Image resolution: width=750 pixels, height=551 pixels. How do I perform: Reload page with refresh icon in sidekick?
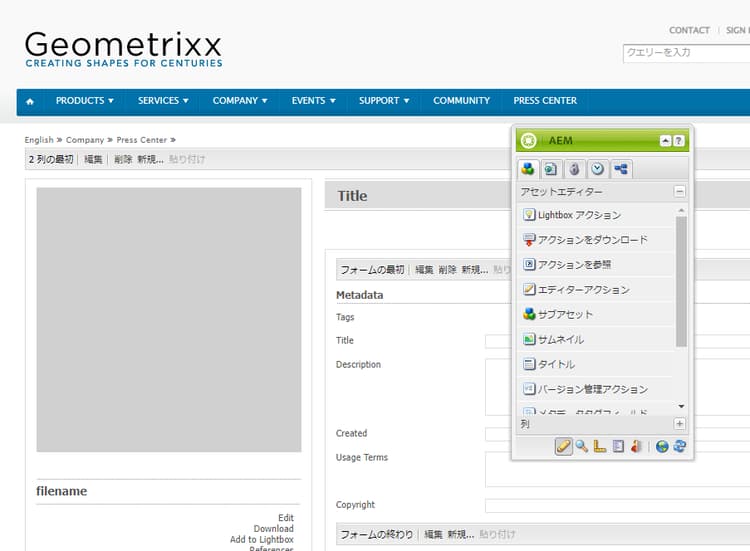pyautogui.click(x=680, y=446)
